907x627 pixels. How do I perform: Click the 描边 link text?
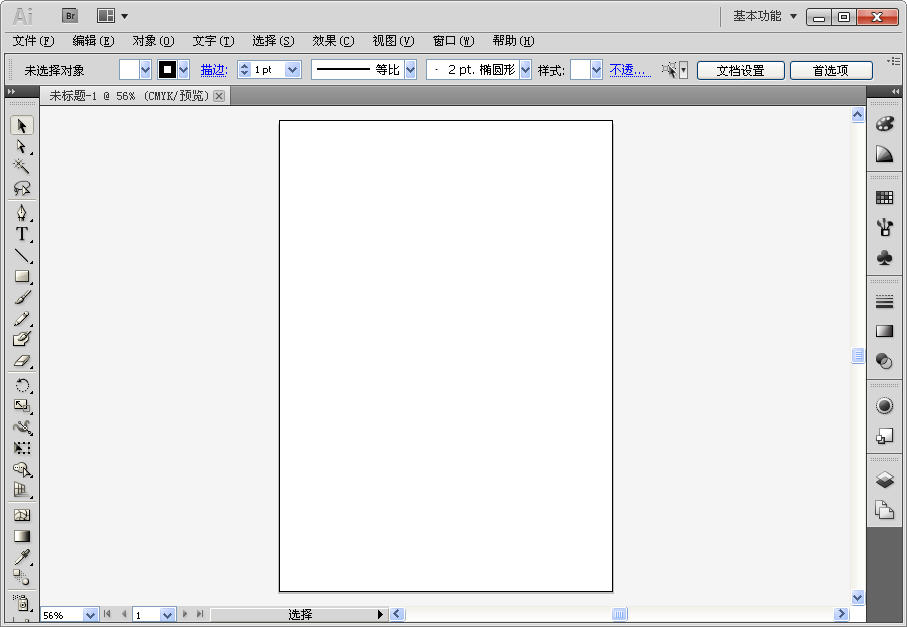point(213,70)
